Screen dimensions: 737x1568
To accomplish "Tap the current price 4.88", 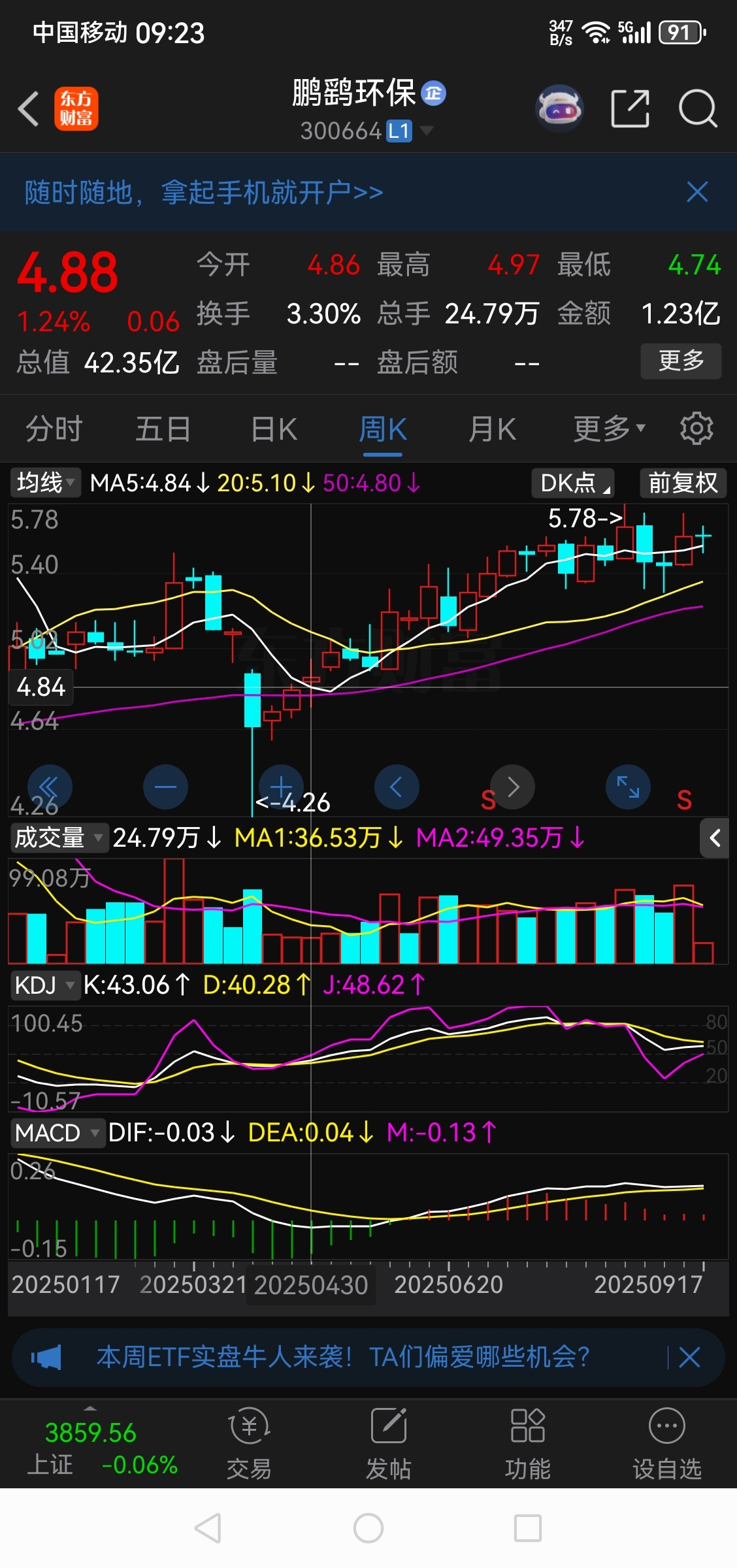I will (x=68, y=273).
